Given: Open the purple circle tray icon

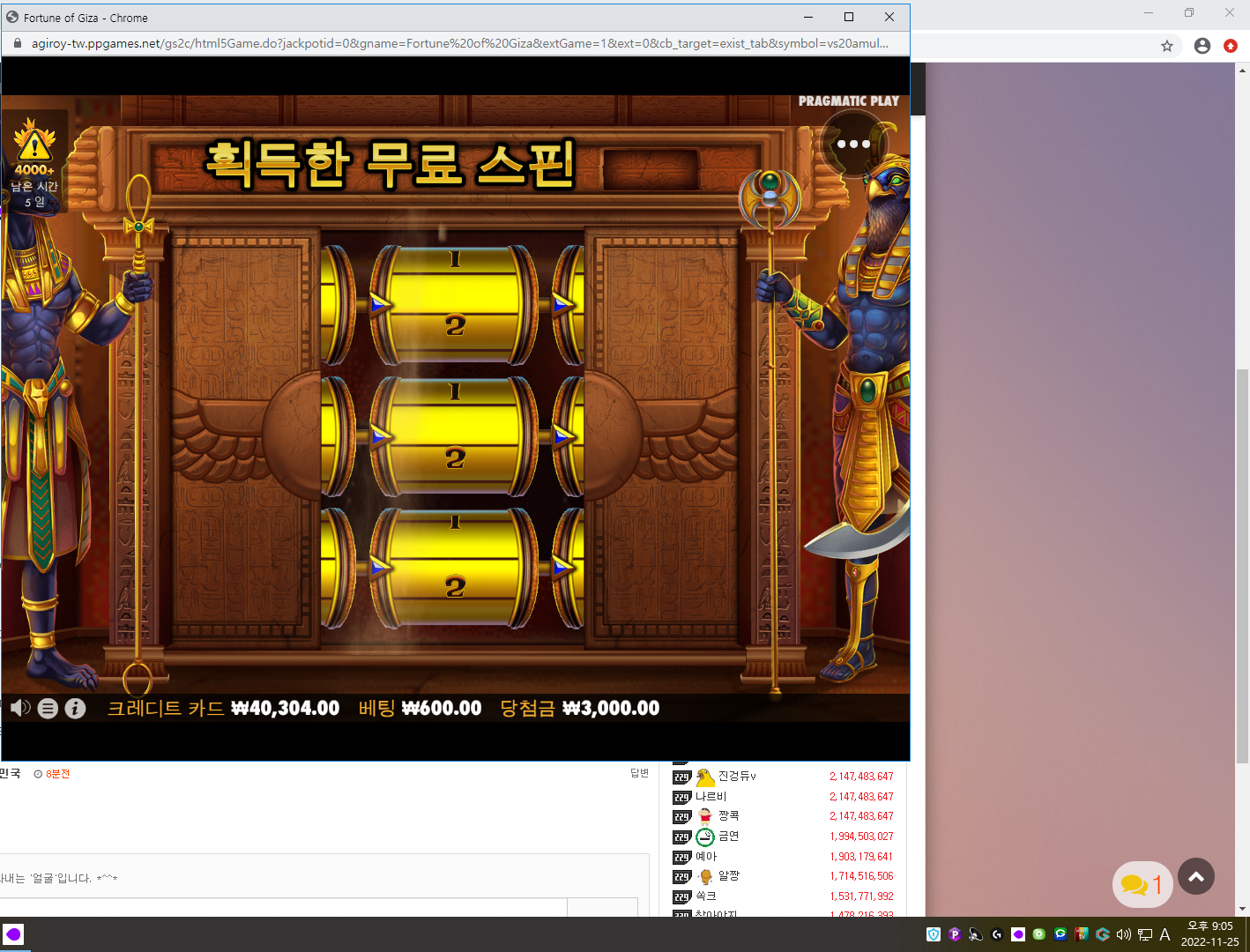Looking at the screenshot, I should pos(1018,934).
